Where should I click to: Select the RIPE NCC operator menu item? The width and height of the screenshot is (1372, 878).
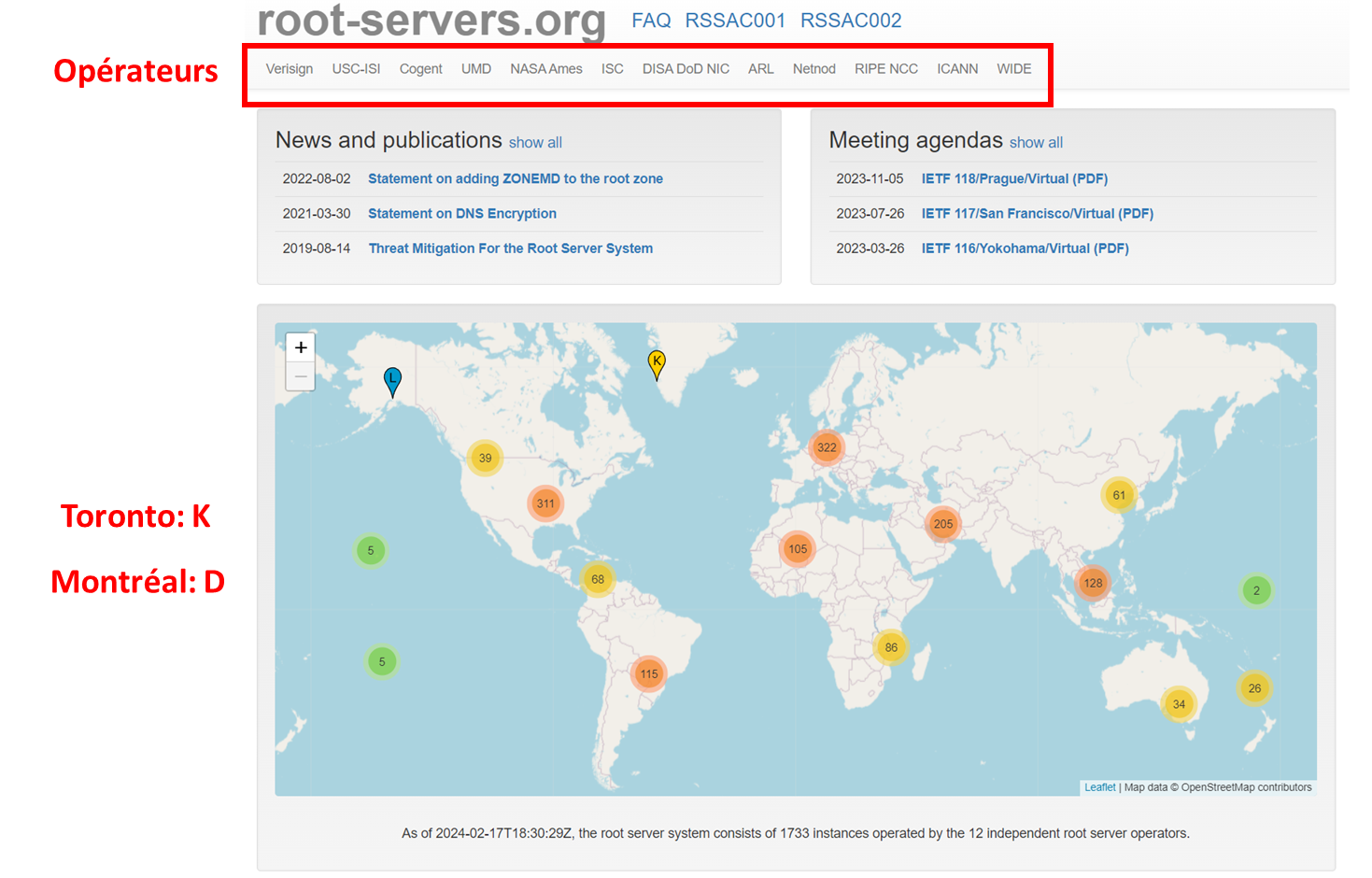[885, 69]
